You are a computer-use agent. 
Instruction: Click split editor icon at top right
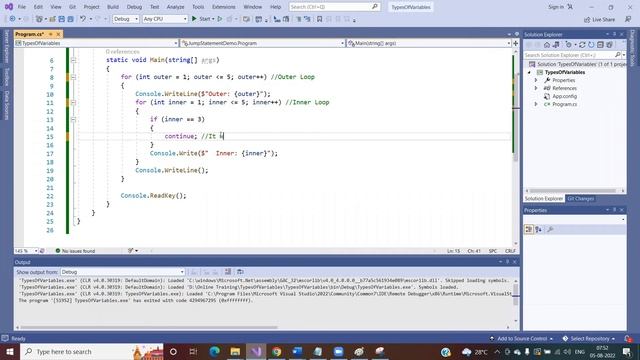(516, 43)
